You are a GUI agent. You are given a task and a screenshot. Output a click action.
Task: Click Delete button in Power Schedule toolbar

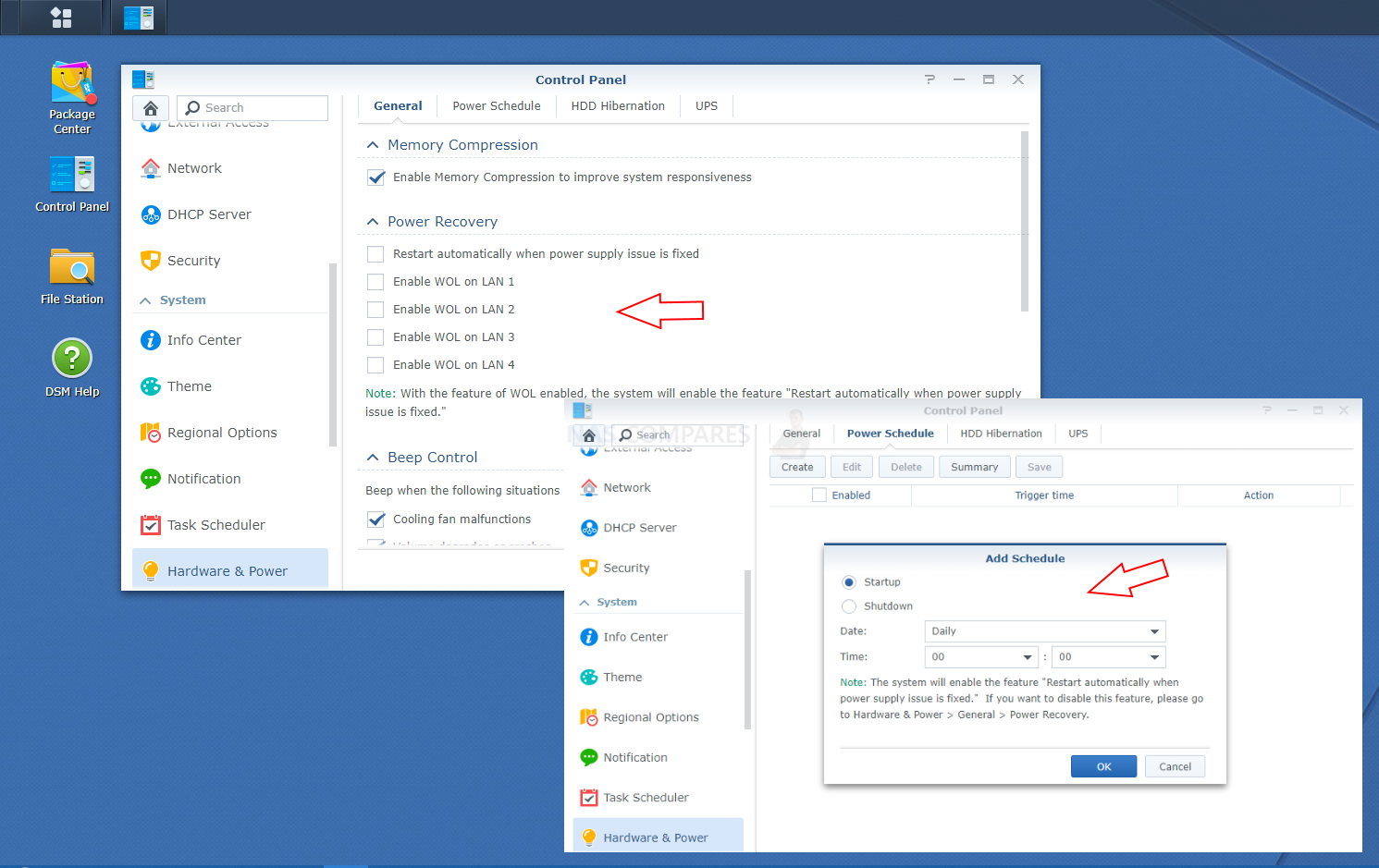(906, 467)
